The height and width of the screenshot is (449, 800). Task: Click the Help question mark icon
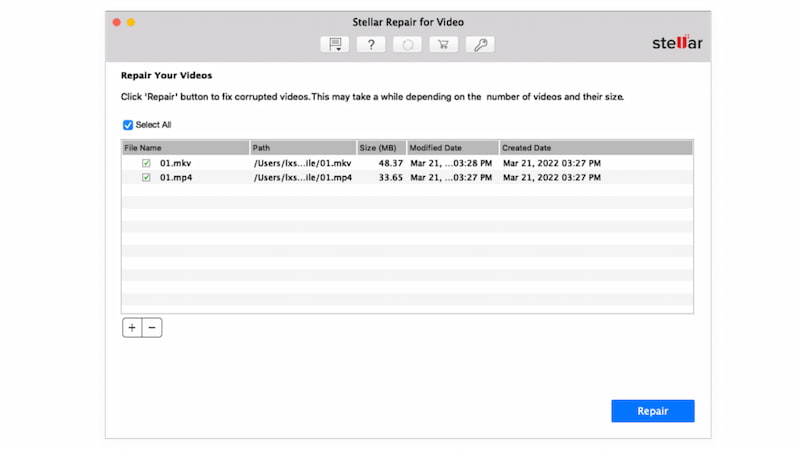coord(371,44)
